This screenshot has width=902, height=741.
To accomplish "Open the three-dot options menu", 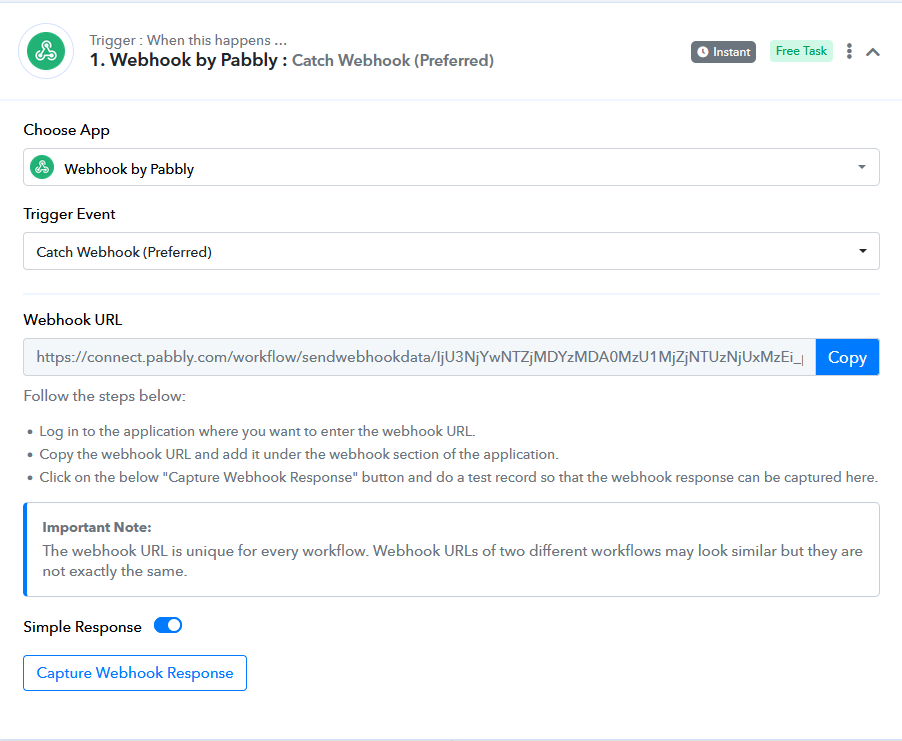I will pos(849,51).
